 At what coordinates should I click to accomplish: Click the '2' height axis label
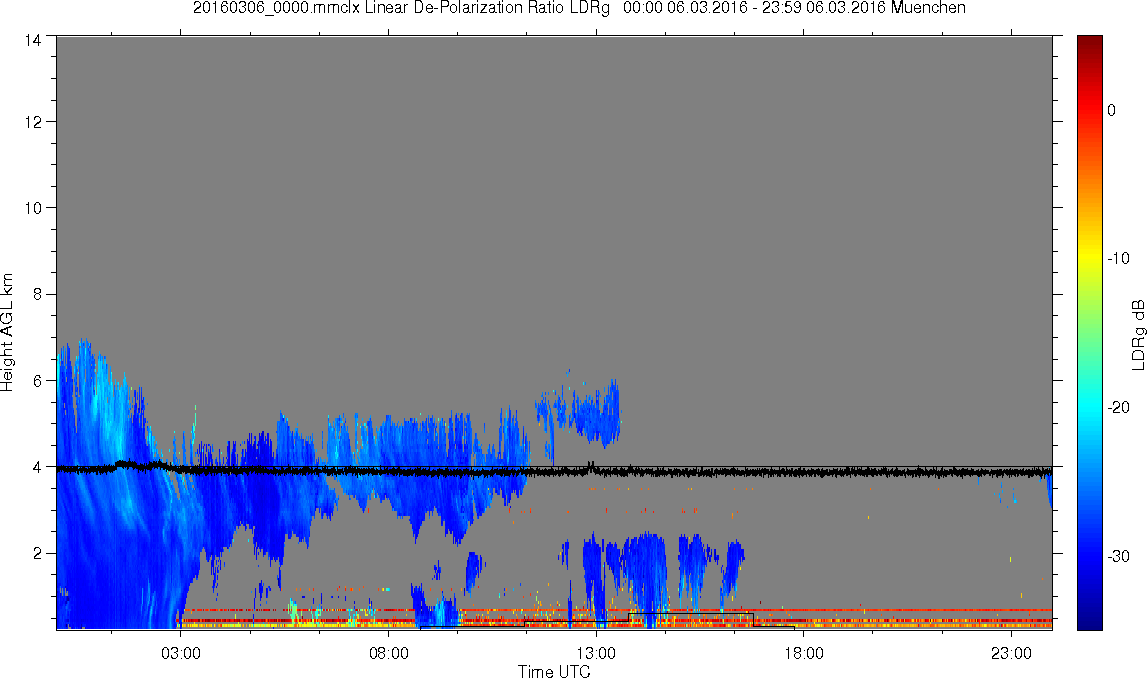pyautogui.click(x=37, y=553)
